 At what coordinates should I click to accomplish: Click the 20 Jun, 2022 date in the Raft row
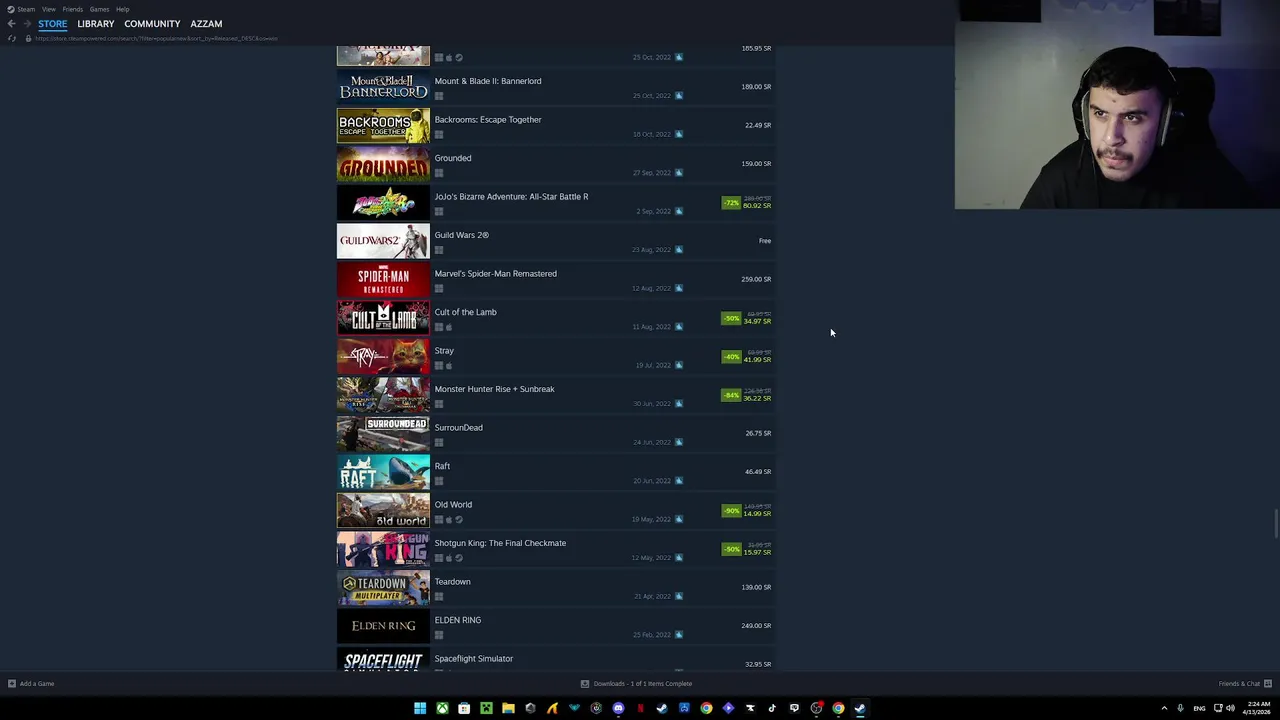coord(652,481)
